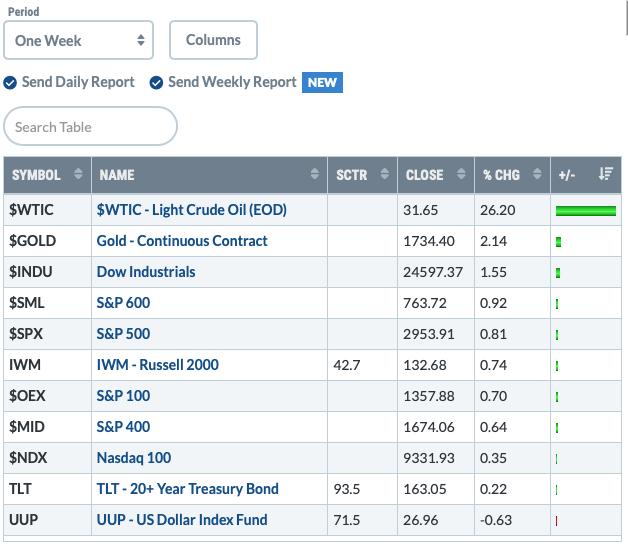This screenshot has width=628, height=546.
Task: Click the % change value -0.63
Action: (496, 520)
